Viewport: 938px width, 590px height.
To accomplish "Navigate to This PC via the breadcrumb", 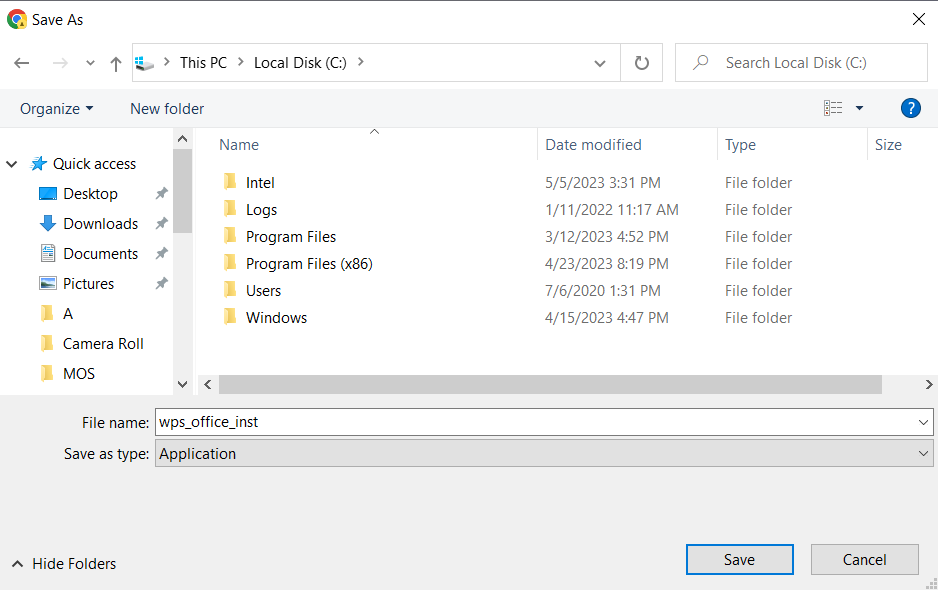I will (x=203, y=62).
